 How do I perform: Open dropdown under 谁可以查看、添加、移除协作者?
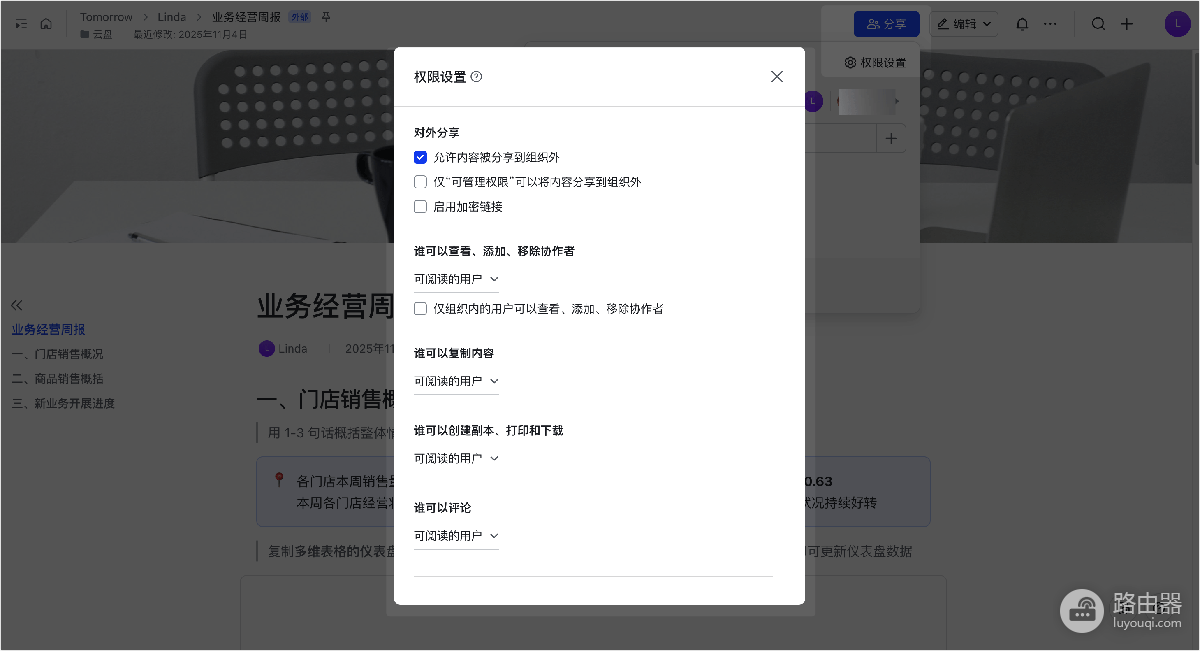pos(456,279)
